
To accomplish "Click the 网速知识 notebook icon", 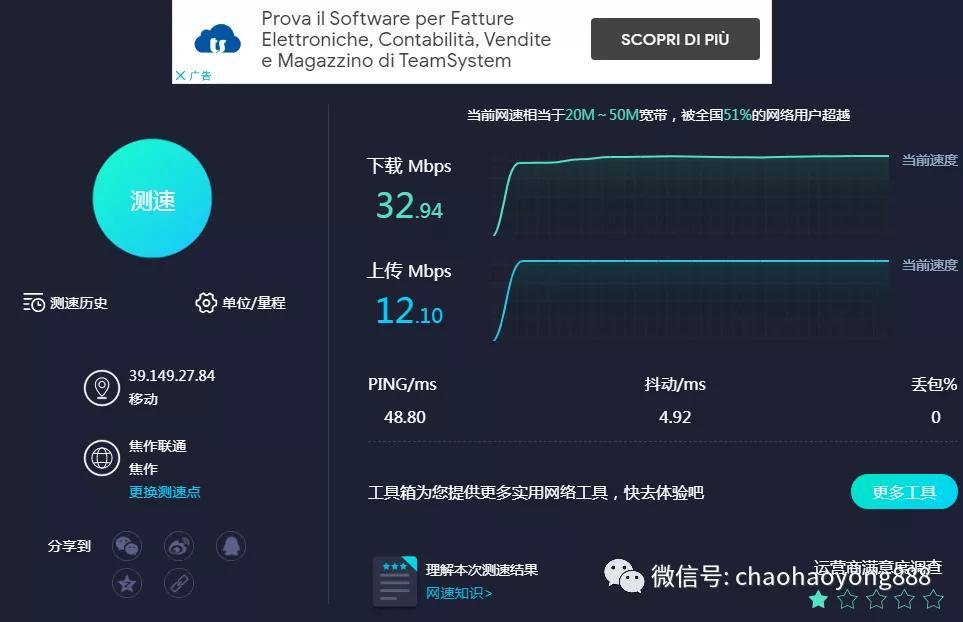I will [395, 577].
